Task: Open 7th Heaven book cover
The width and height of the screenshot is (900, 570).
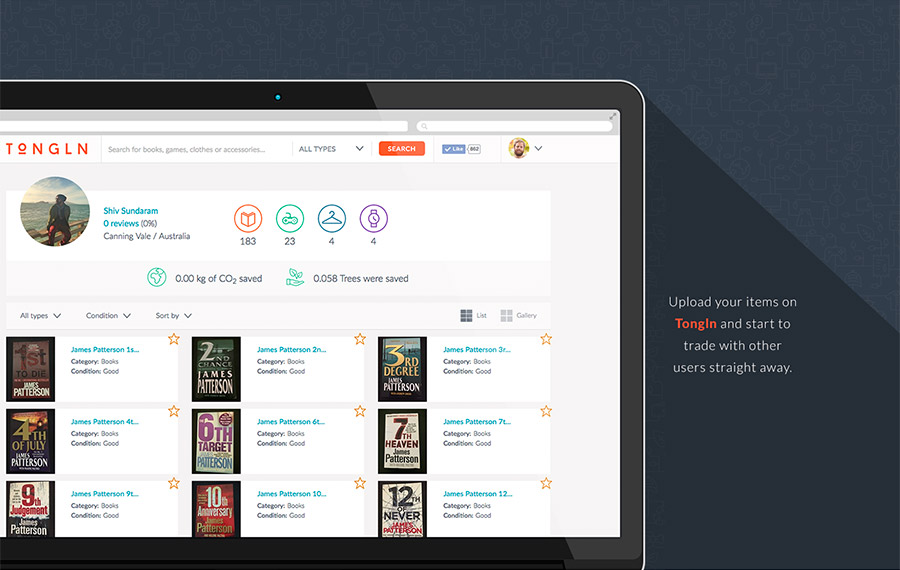Action: point(402,441)
